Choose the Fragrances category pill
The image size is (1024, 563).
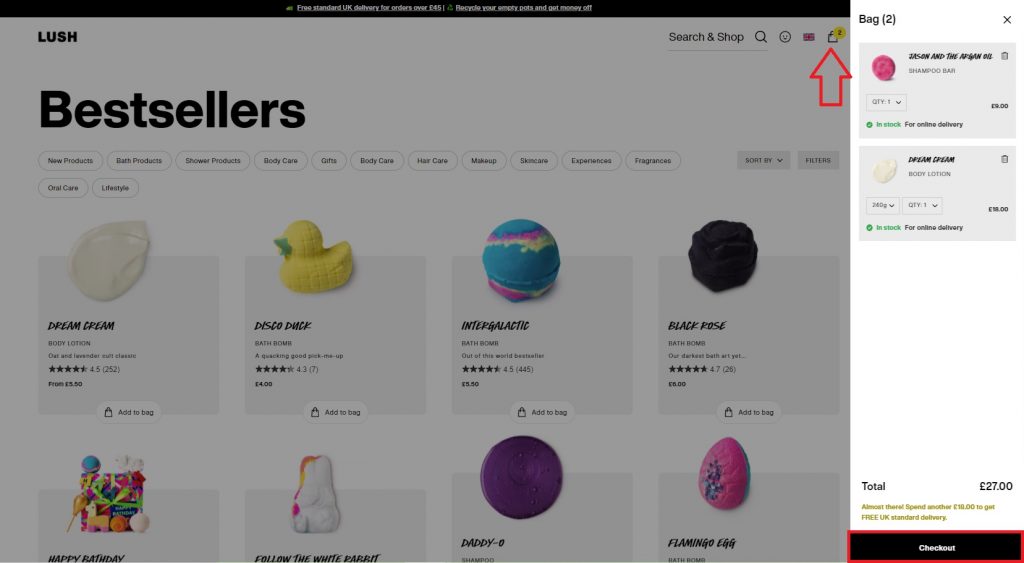652,161
